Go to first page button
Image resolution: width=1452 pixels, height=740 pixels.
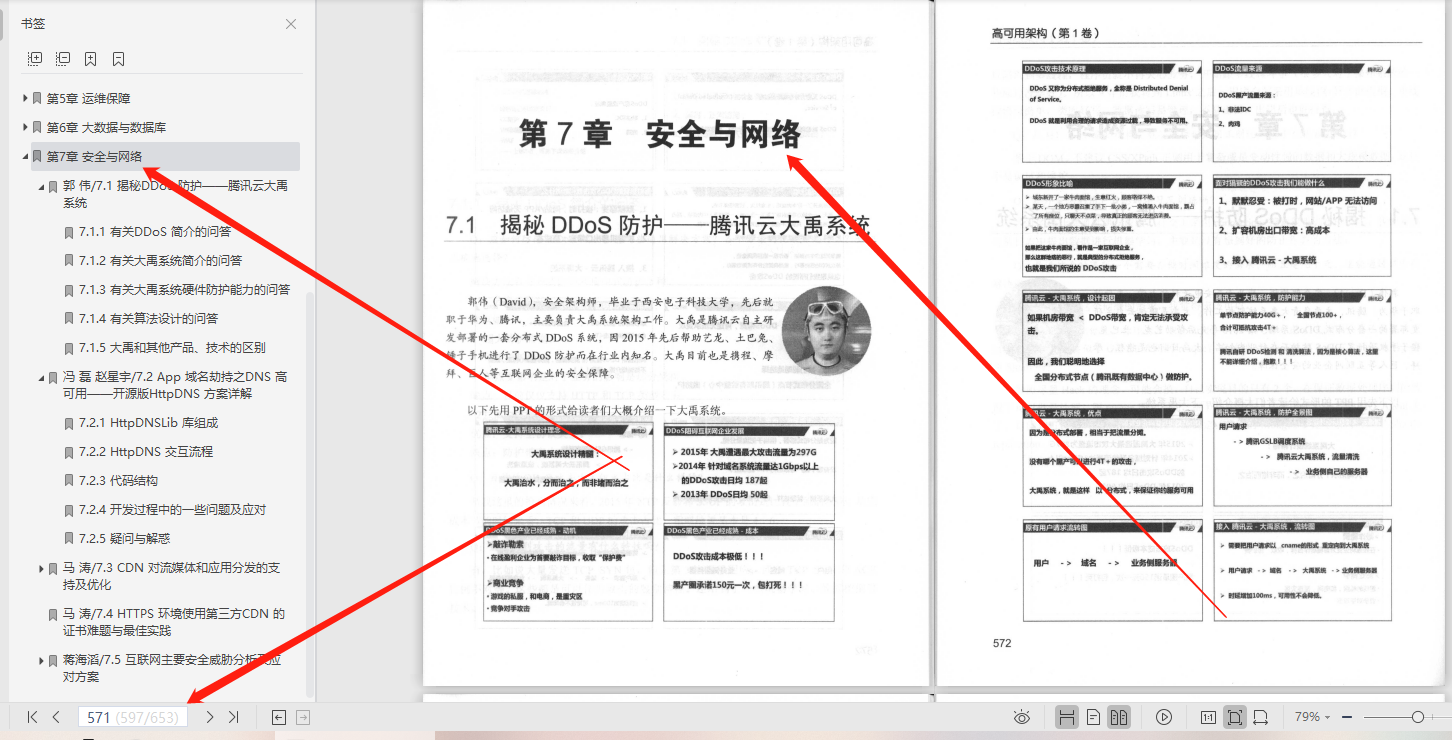coord(32,717)
